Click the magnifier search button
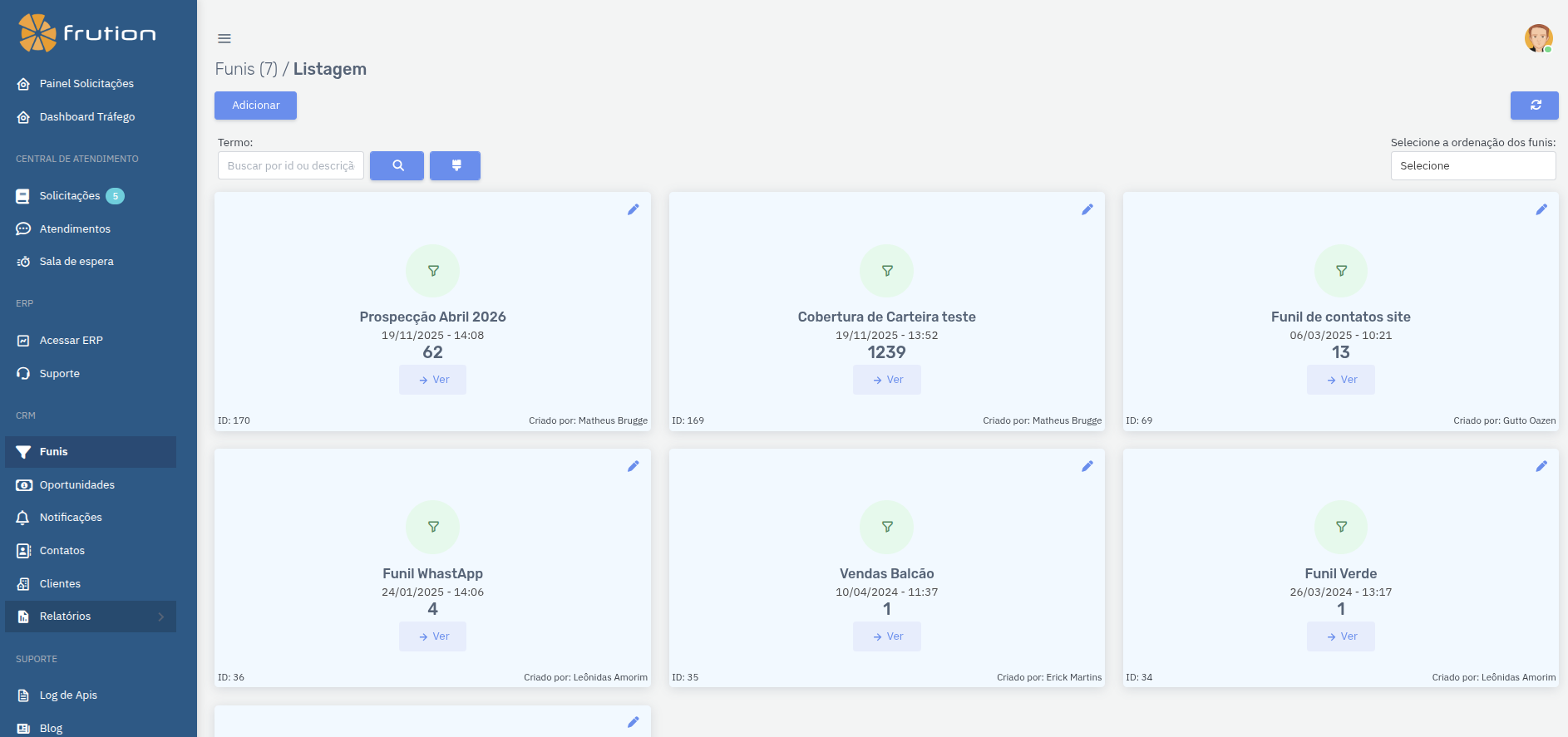The height and width of the screenshot is (737, 1568). pos(397,165)
